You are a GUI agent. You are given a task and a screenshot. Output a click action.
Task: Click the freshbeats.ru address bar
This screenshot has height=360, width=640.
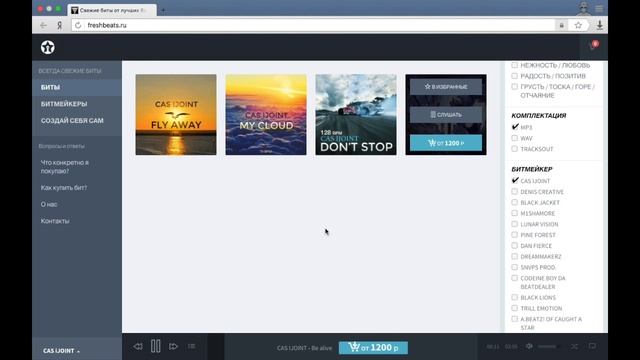pyautogui.click(x=314, y=25)
